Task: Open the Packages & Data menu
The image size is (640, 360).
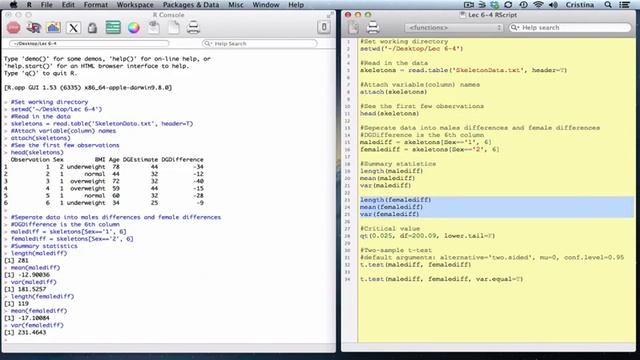Action: pos(191,5)
